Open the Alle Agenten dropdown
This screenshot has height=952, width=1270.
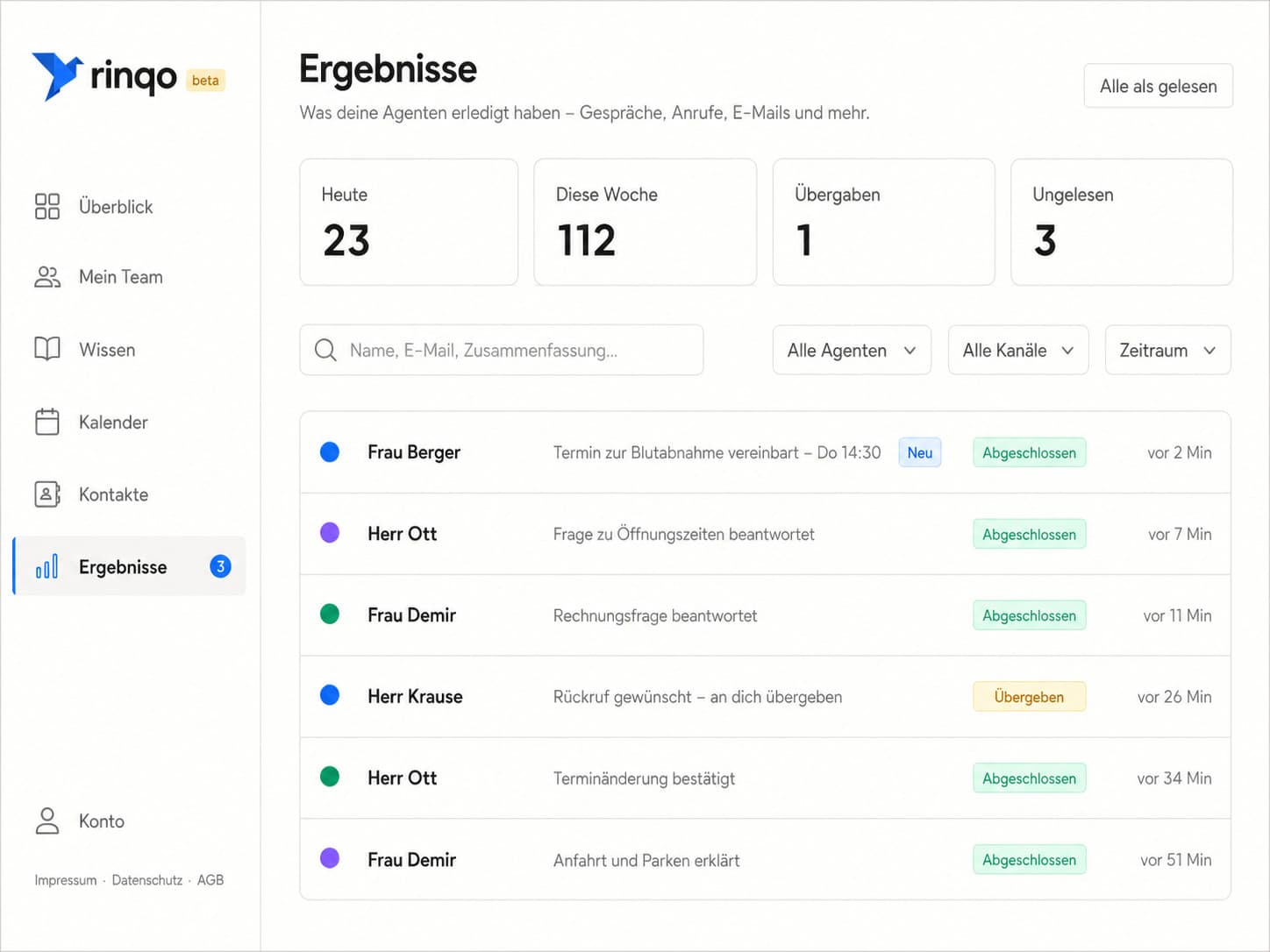[852, 350]
